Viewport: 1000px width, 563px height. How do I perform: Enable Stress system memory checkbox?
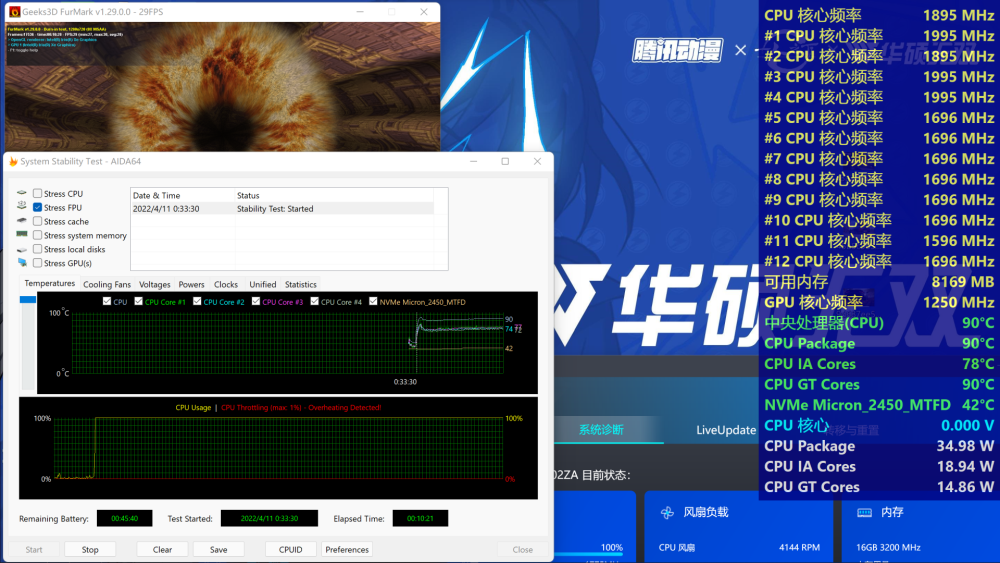point(38,235)
